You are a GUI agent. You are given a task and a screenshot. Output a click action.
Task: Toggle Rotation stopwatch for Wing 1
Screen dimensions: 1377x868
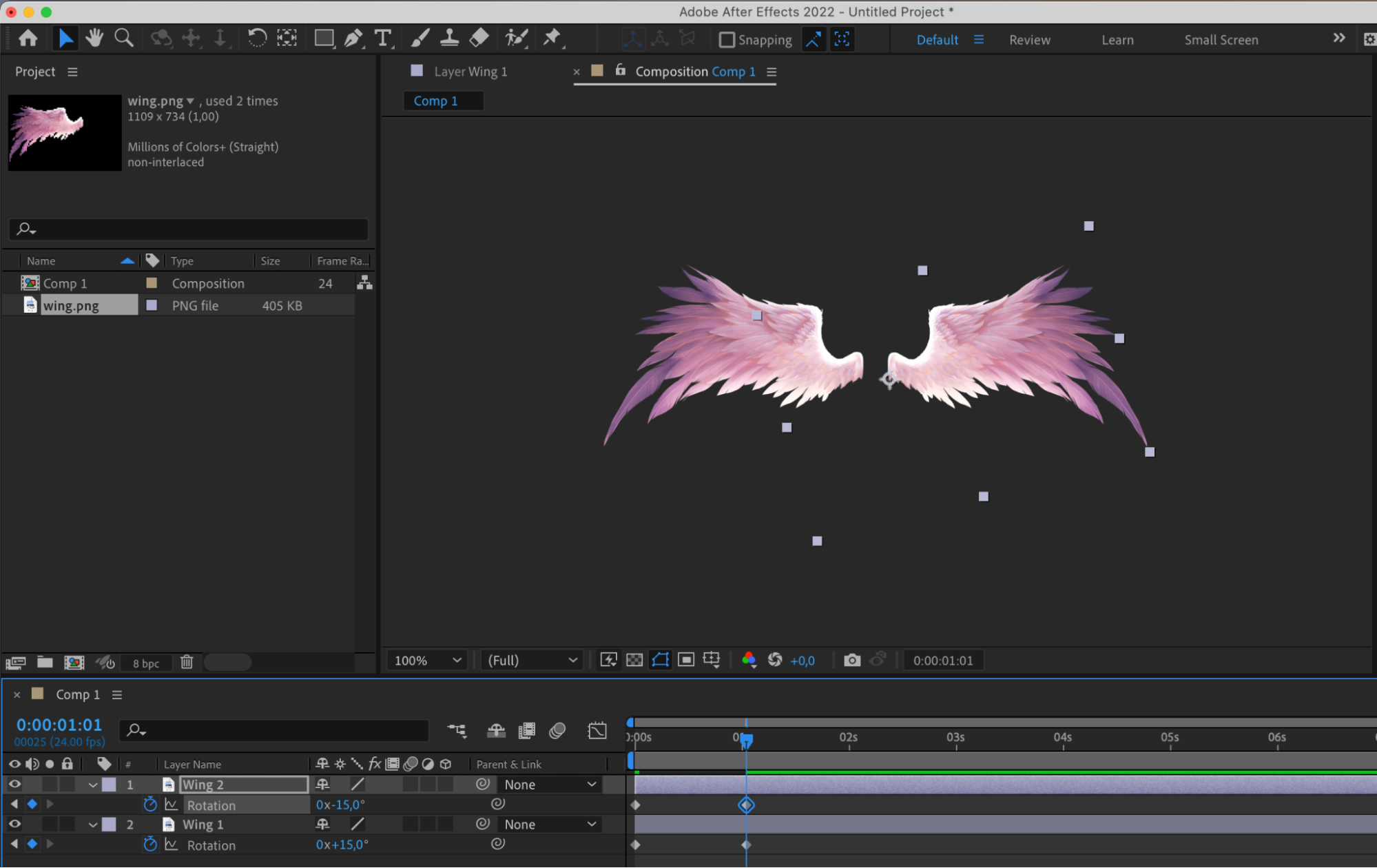[150, 845]
